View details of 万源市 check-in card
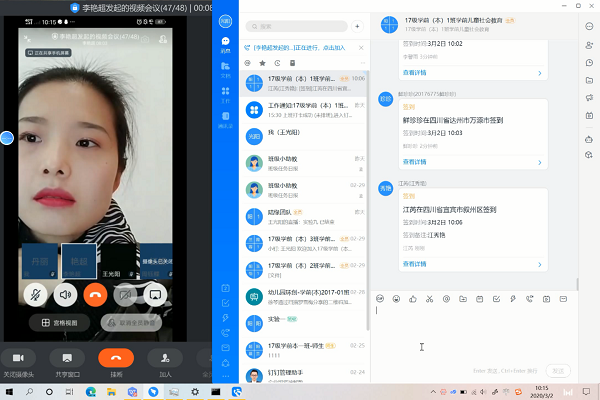 pos(414,162)
